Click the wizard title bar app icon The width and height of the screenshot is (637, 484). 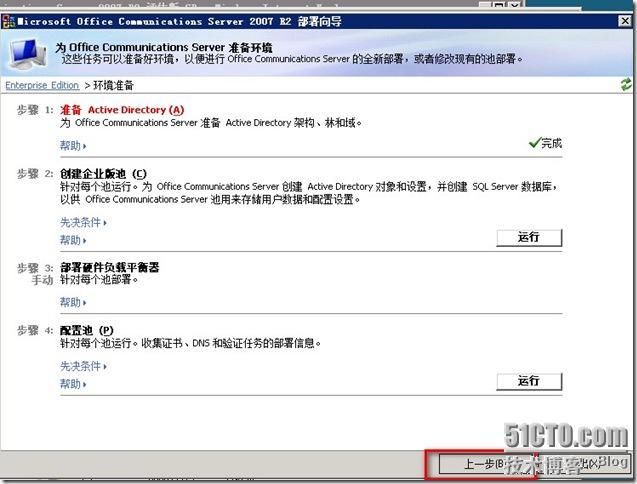coord(9,21)
